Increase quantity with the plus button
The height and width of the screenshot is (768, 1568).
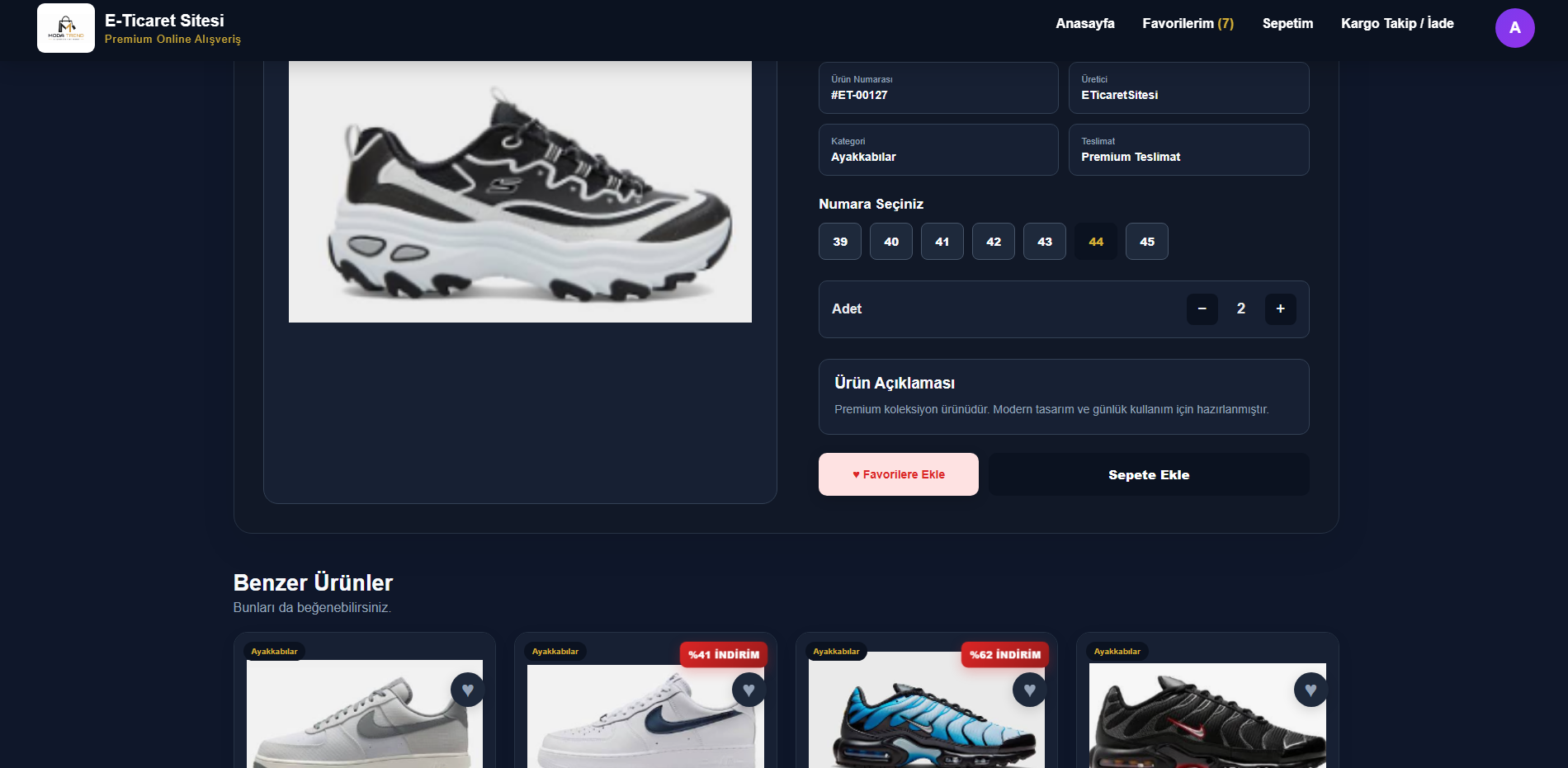(1281, 309)
